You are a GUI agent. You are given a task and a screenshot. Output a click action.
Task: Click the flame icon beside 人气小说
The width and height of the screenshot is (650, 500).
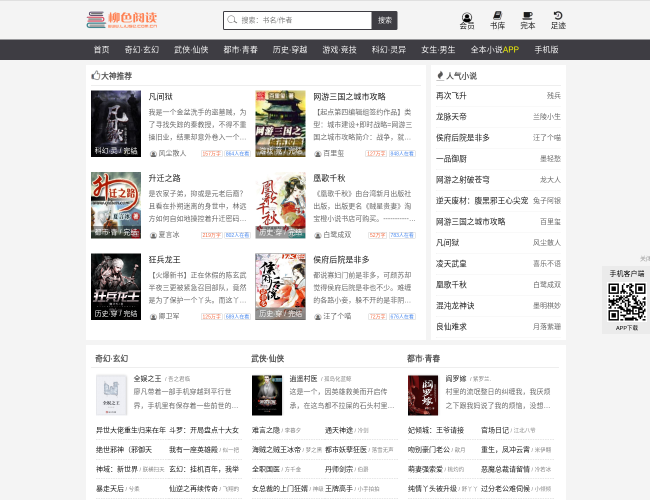point(440,75)
